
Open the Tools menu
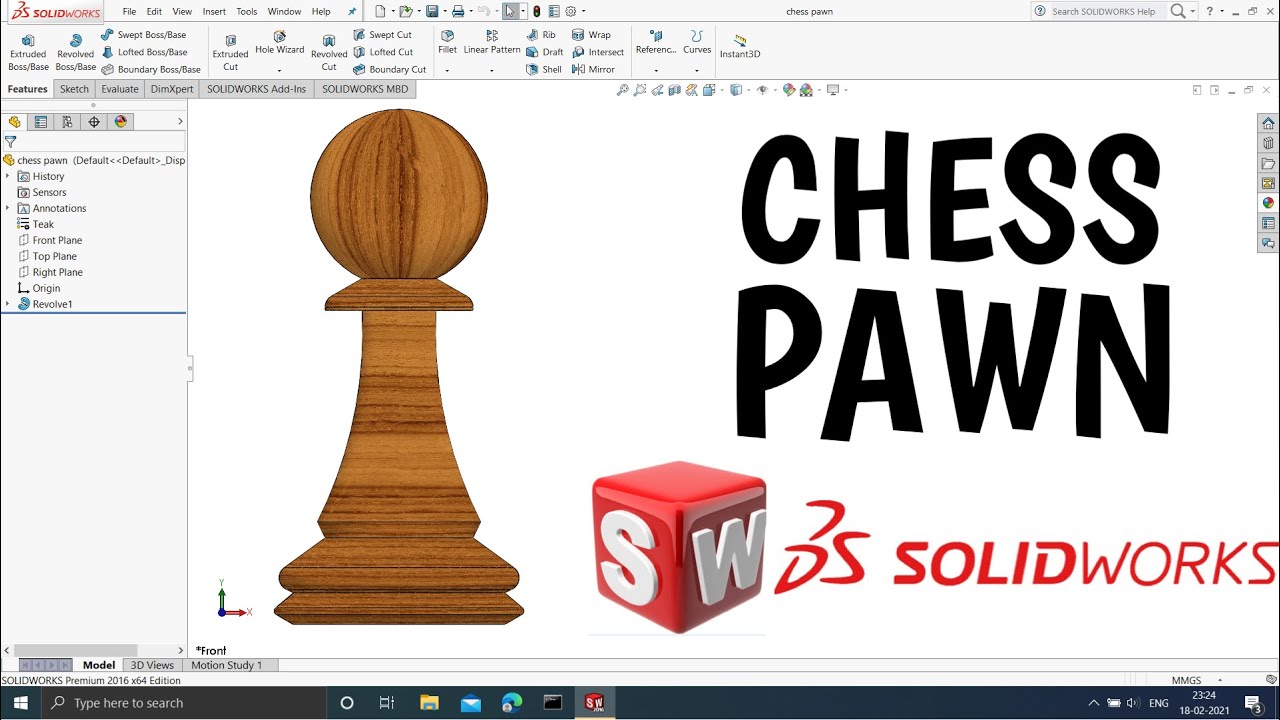(x=247, y=12)
